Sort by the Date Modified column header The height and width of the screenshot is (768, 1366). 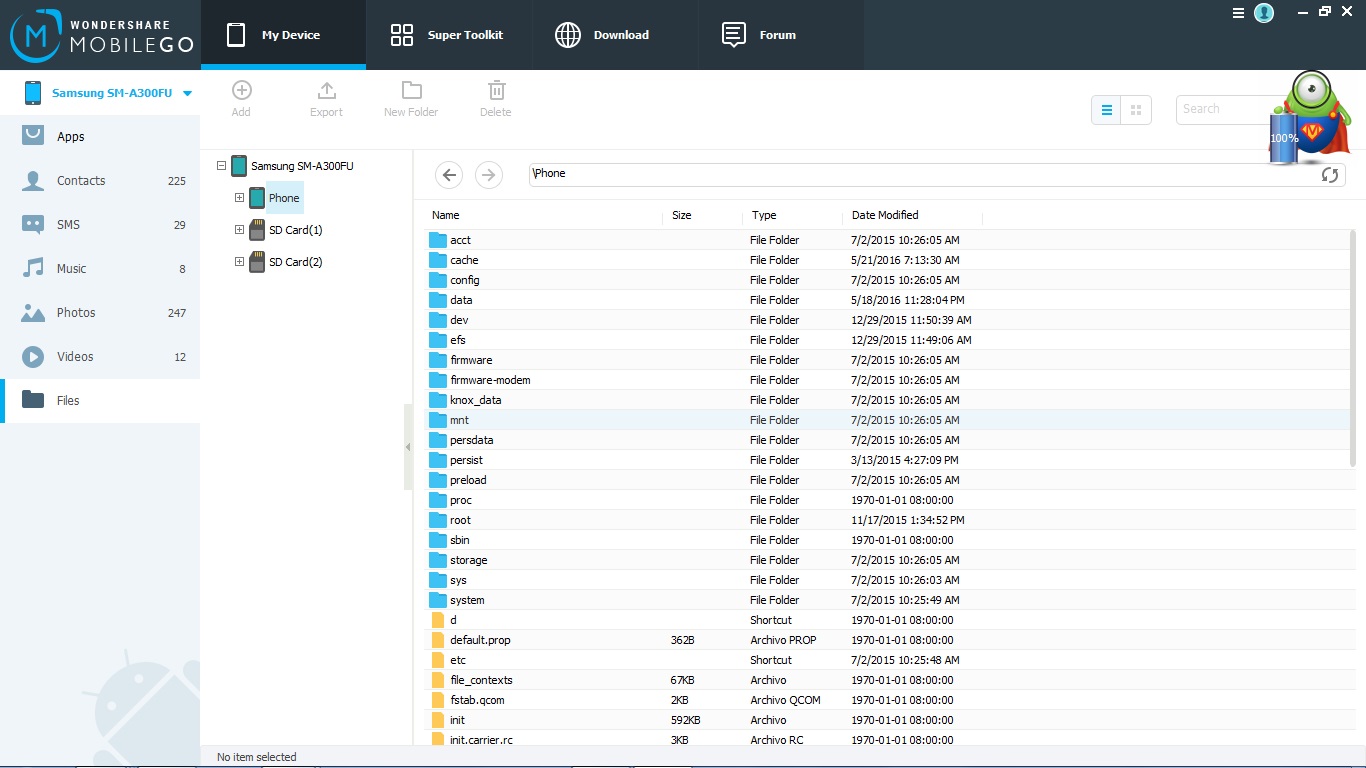(x=885, y=215)
